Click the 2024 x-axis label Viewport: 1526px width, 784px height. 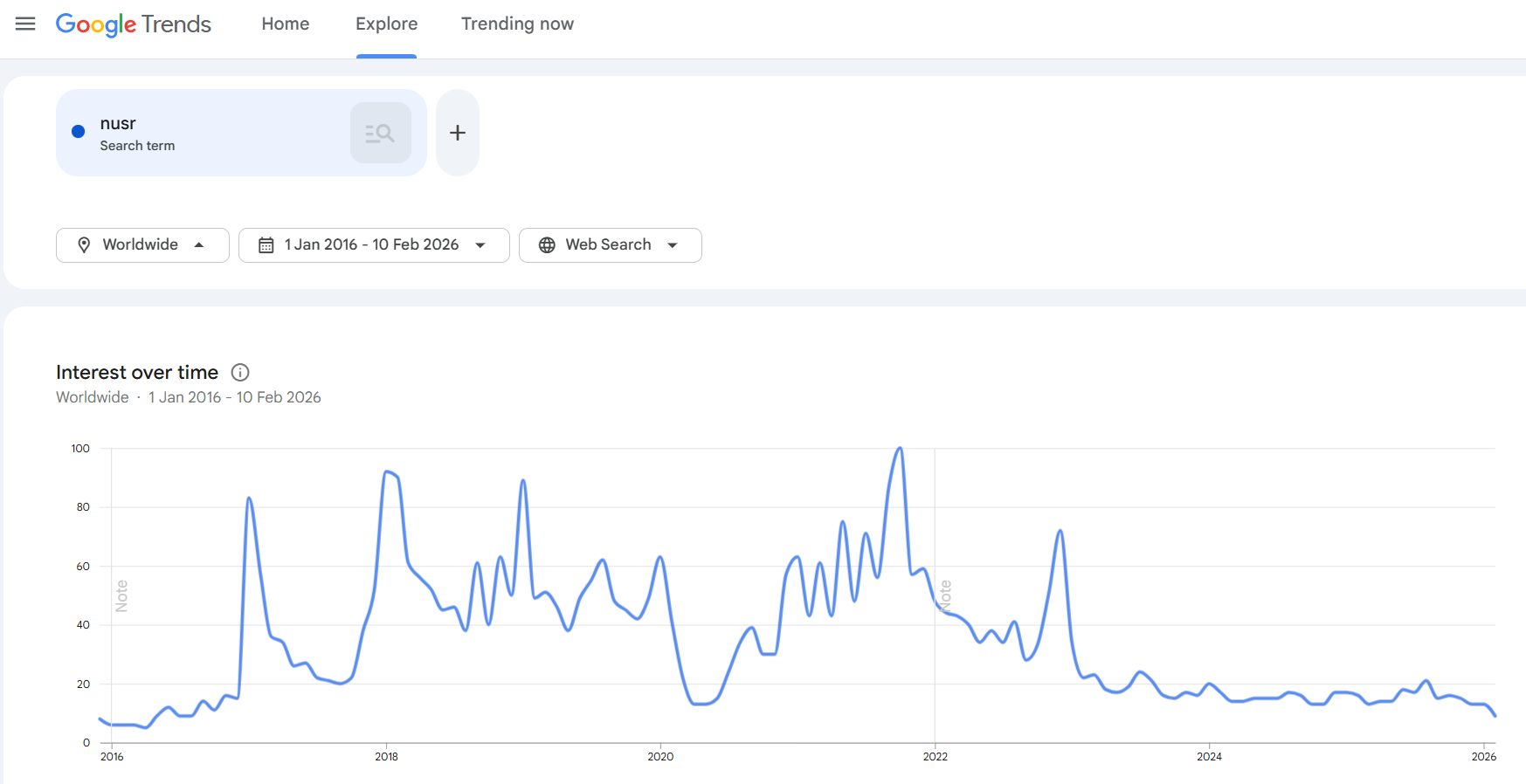(1209, 757)
